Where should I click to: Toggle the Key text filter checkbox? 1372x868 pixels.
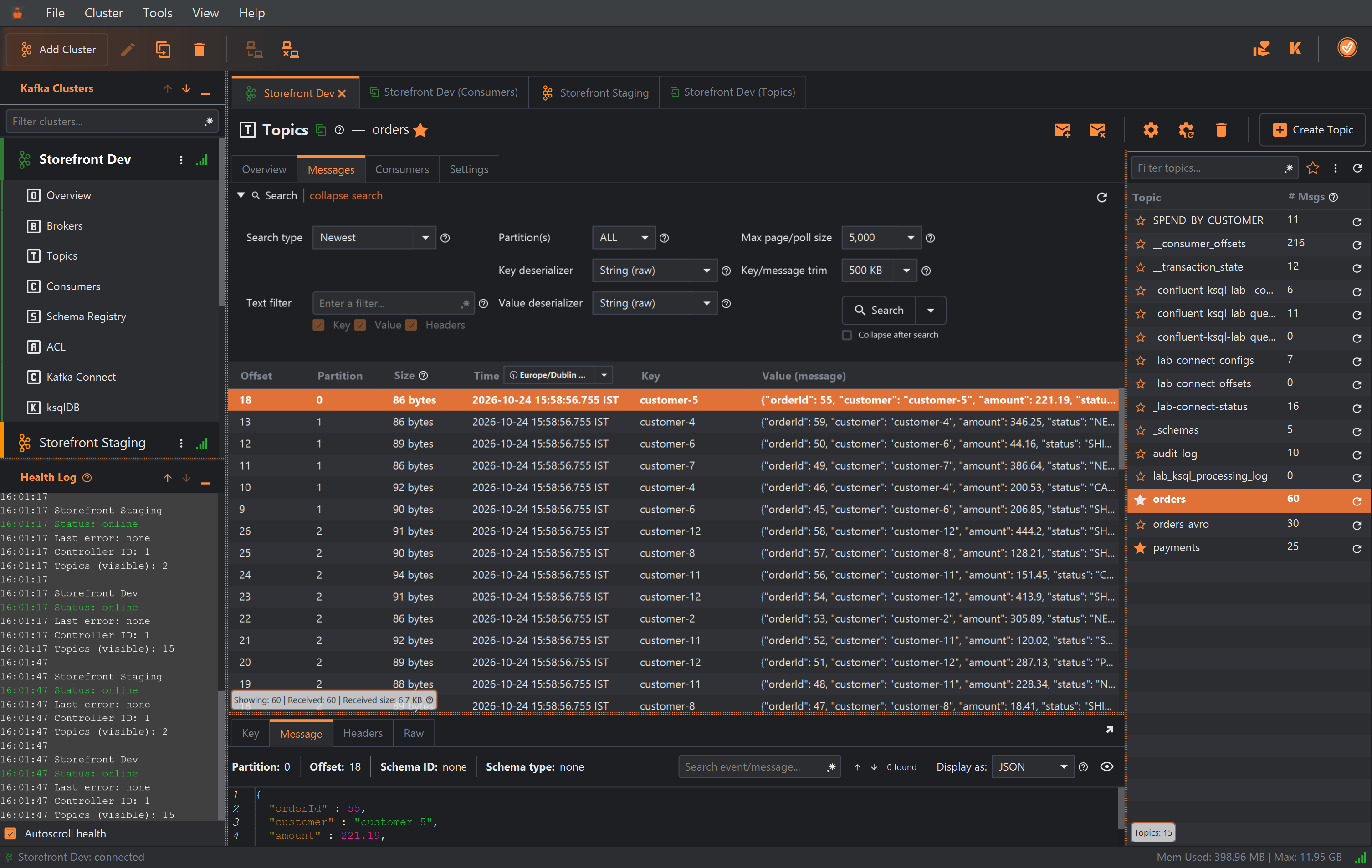coord(318,325)
